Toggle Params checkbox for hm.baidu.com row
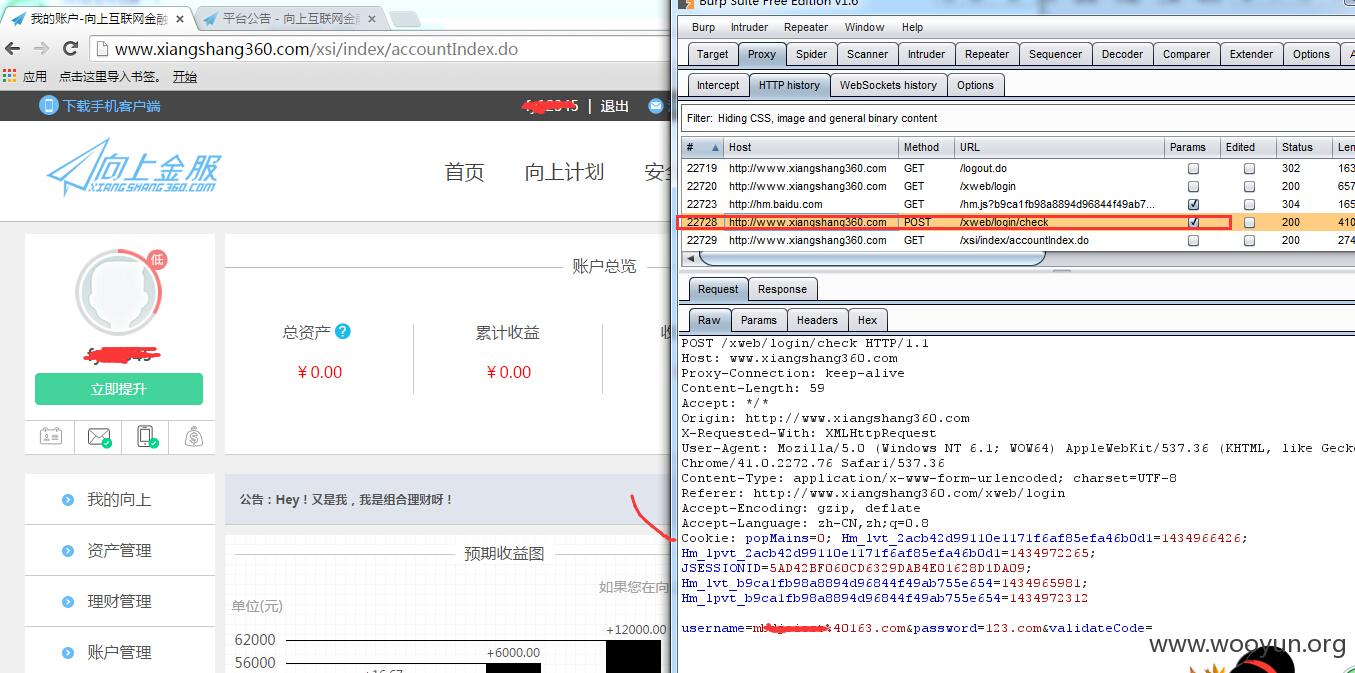 point(1193,205)
